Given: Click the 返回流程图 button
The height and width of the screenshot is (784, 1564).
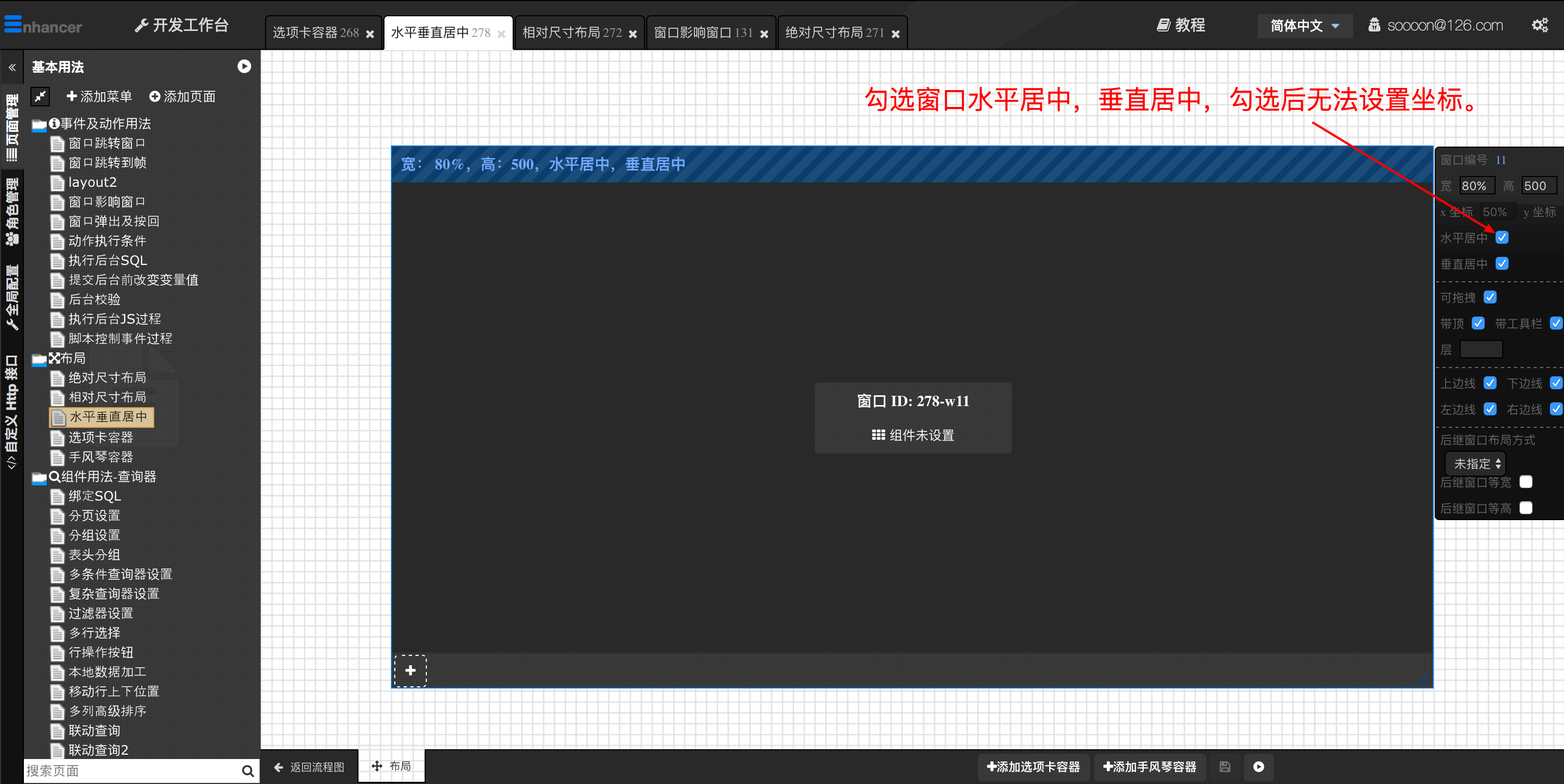Looking at the screenshot, I should pos(309,767).
